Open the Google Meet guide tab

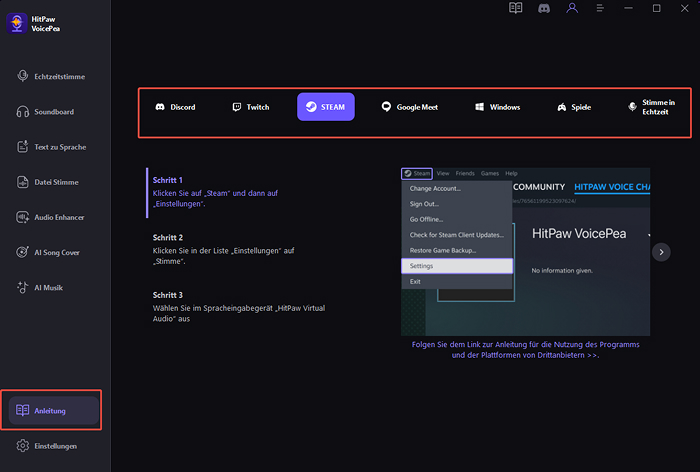(410, 107)
